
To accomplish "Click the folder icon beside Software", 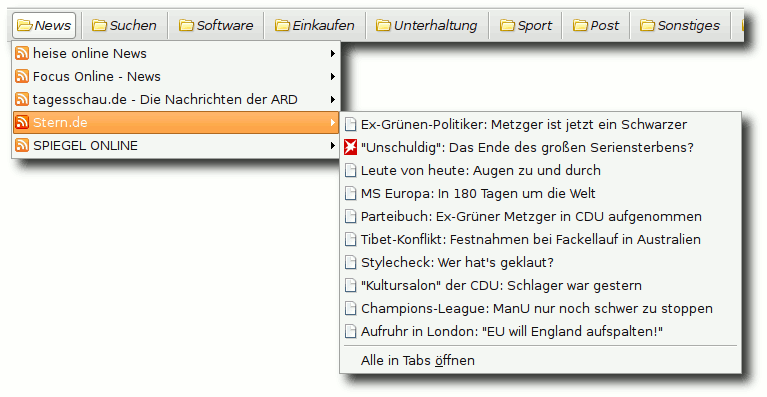I will (186, 25).
